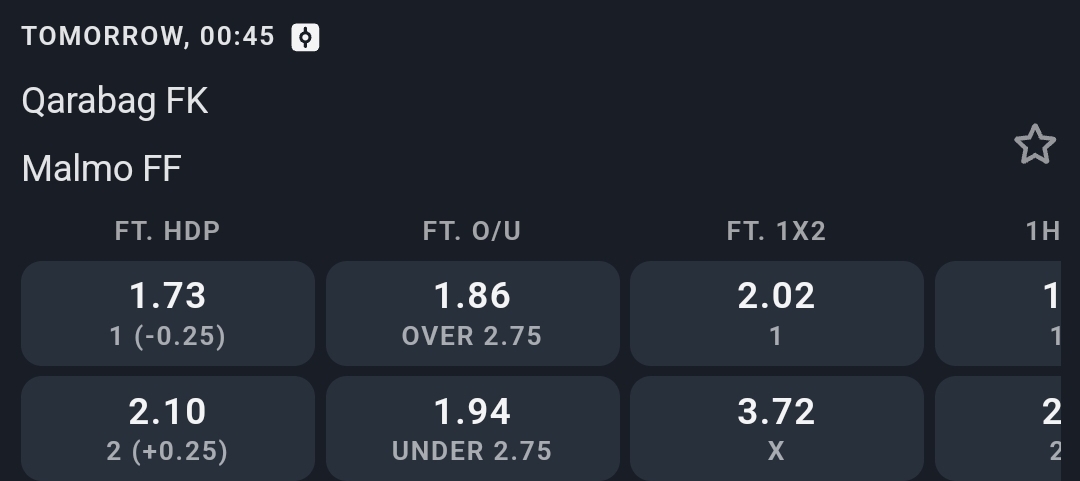Bet on home win at odds 2.02
1080x481 pixels.
click(776, 312)
